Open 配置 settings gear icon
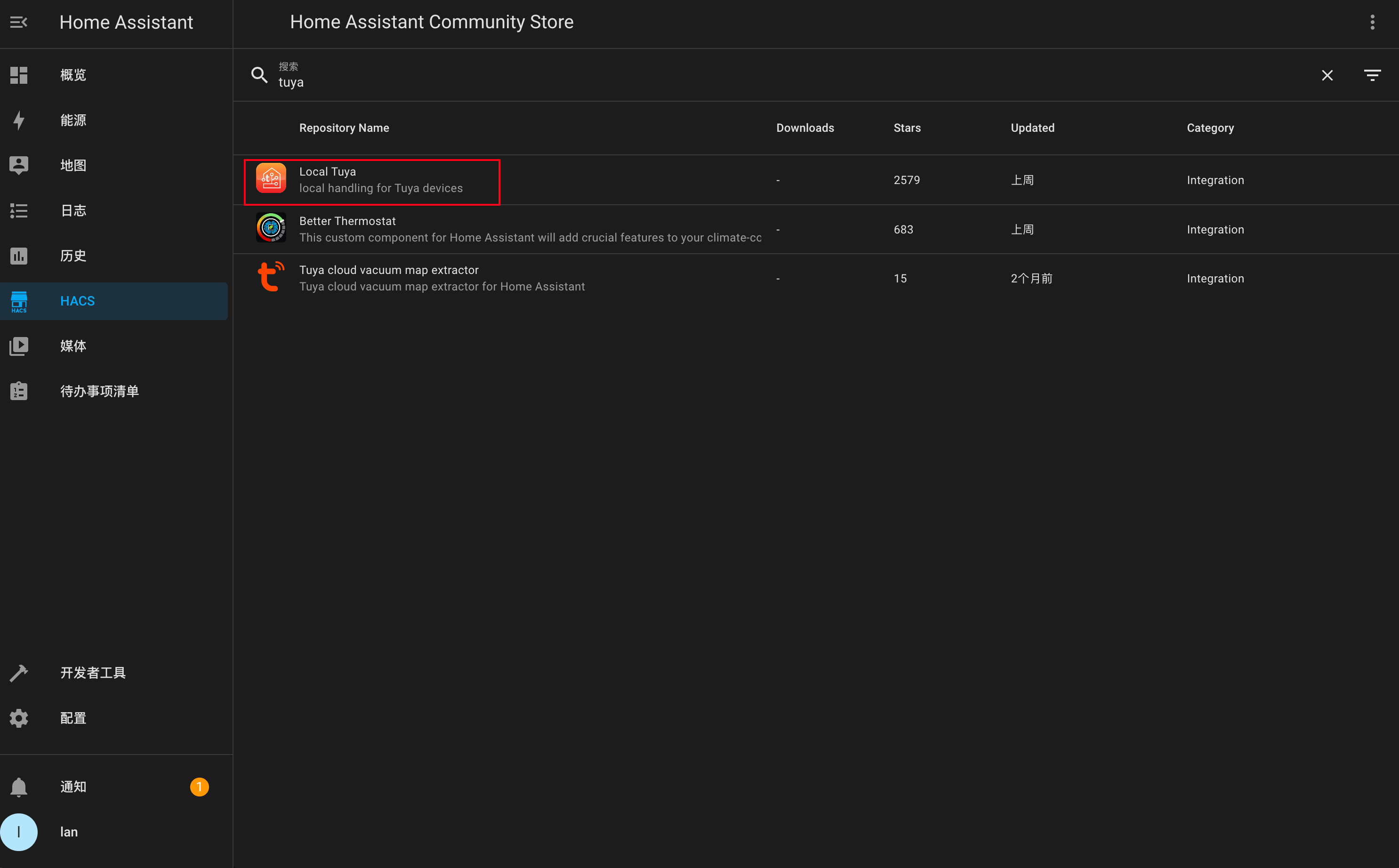Image resolution: width=1399 pixels, height=868 pixels. click(19, 718)
